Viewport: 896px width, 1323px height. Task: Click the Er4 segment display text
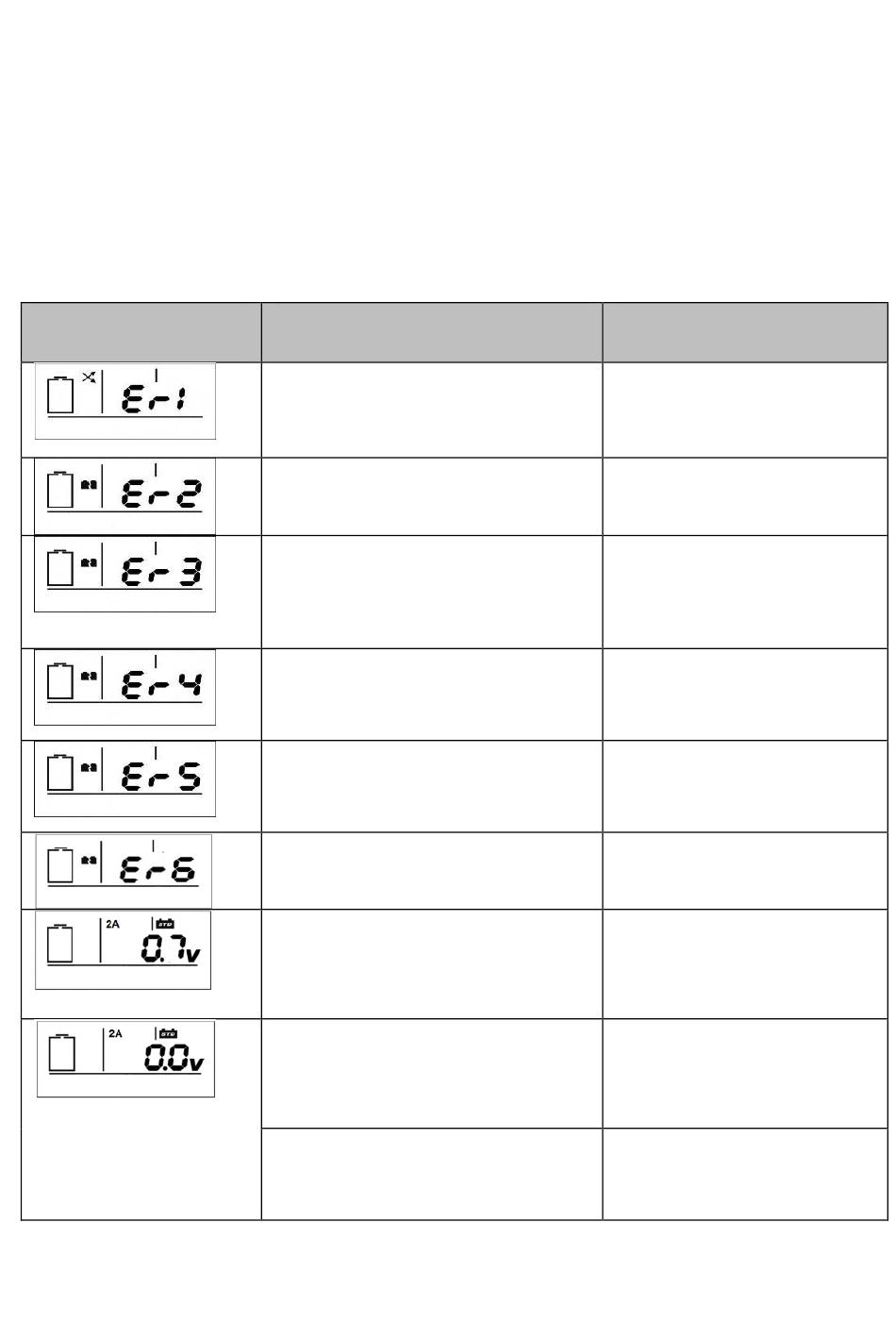click(x=162, y=683)
